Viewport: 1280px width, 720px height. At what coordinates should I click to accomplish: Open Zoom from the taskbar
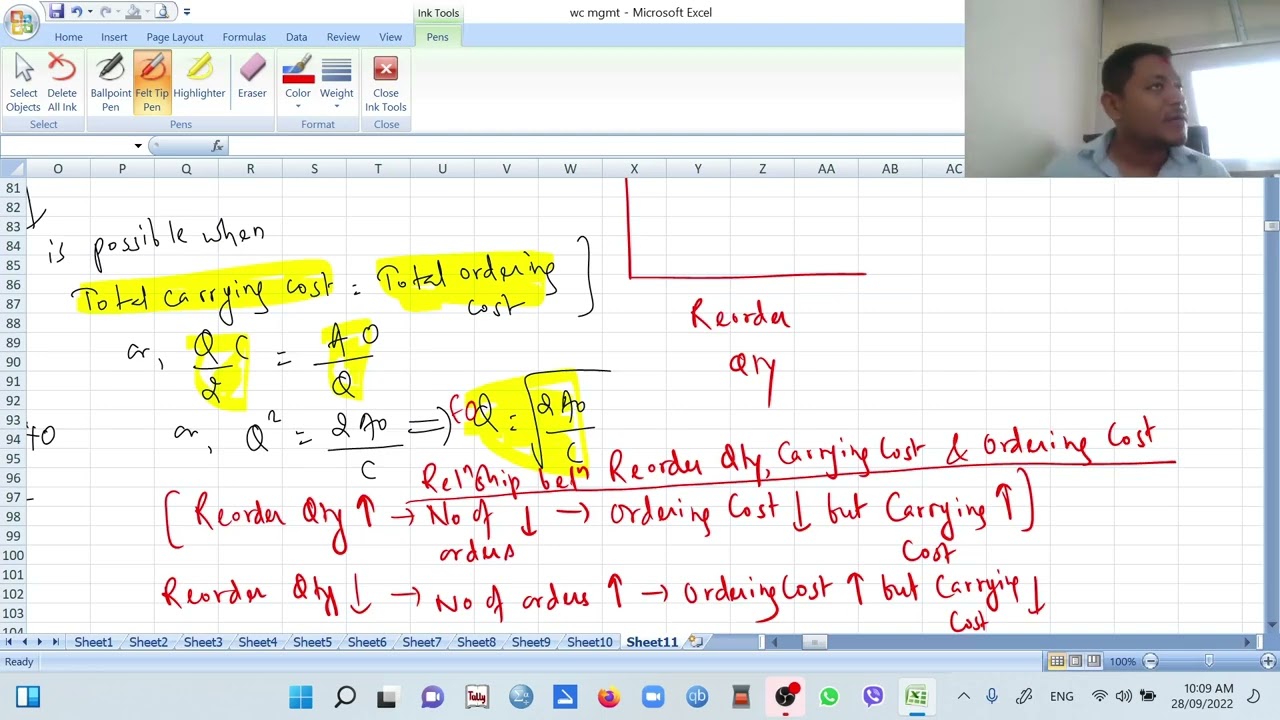653,697
